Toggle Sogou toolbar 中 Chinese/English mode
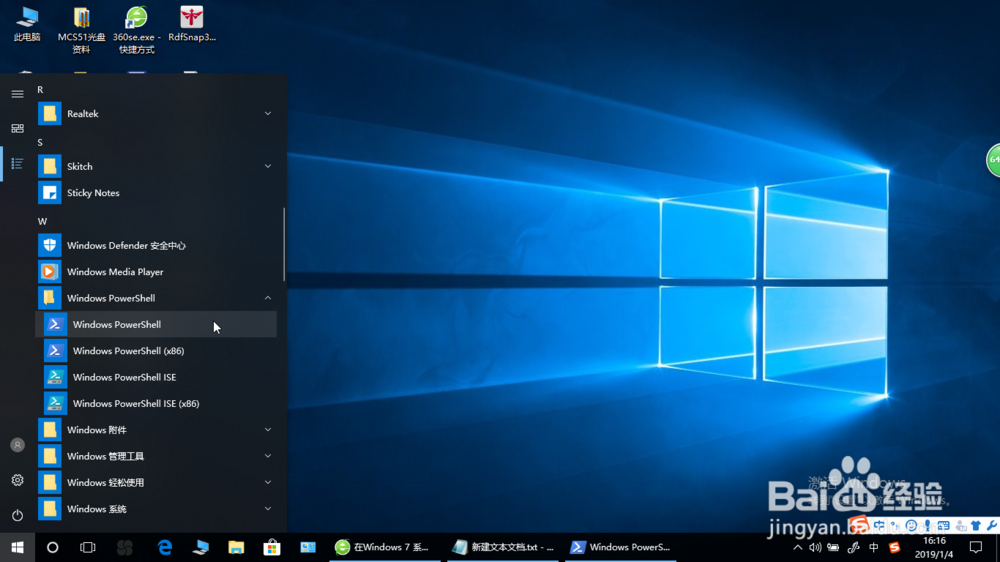The image size is (1000, 562). 879,526
